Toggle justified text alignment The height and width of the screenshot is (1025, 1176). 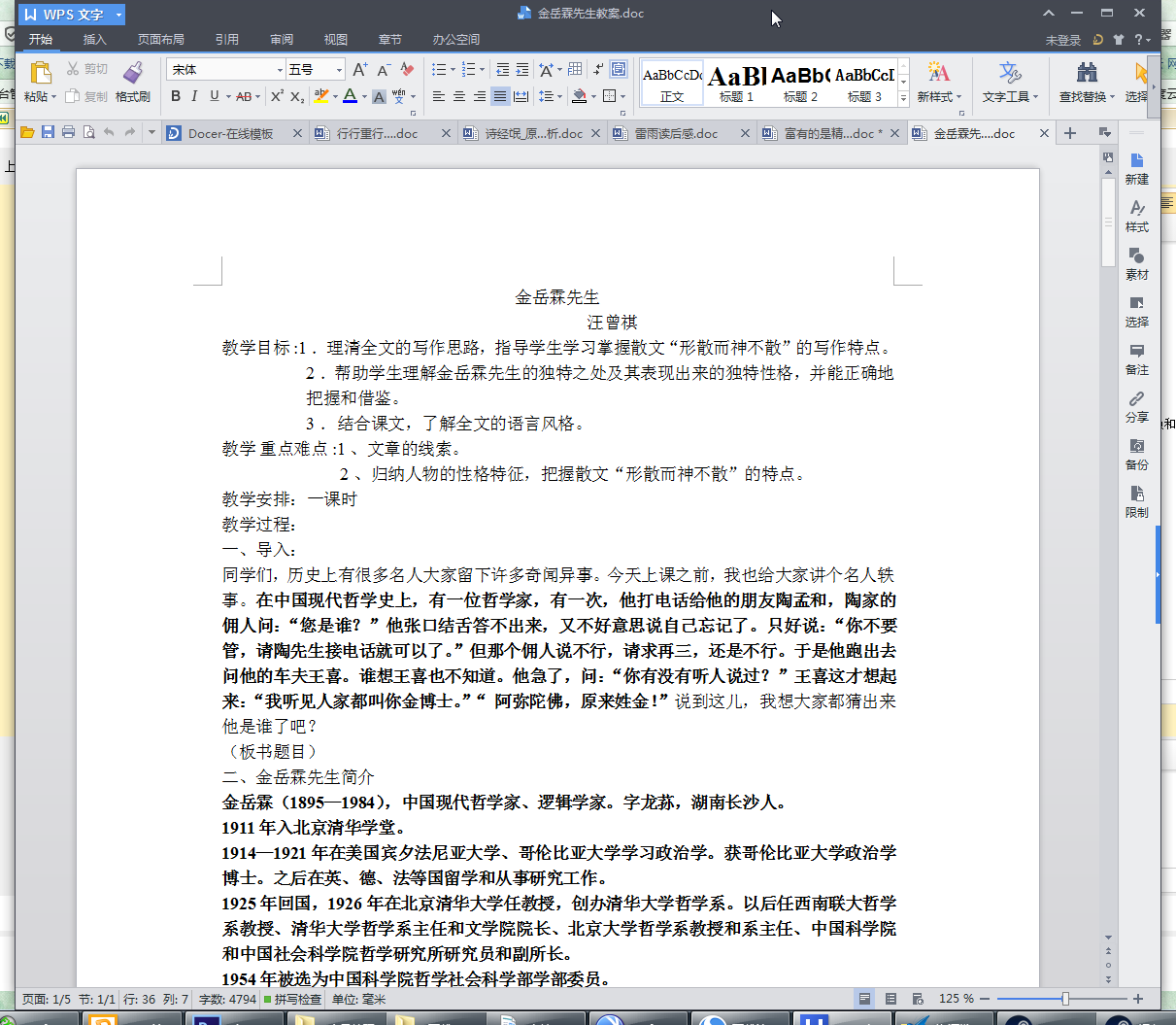(x=500, y=96)
